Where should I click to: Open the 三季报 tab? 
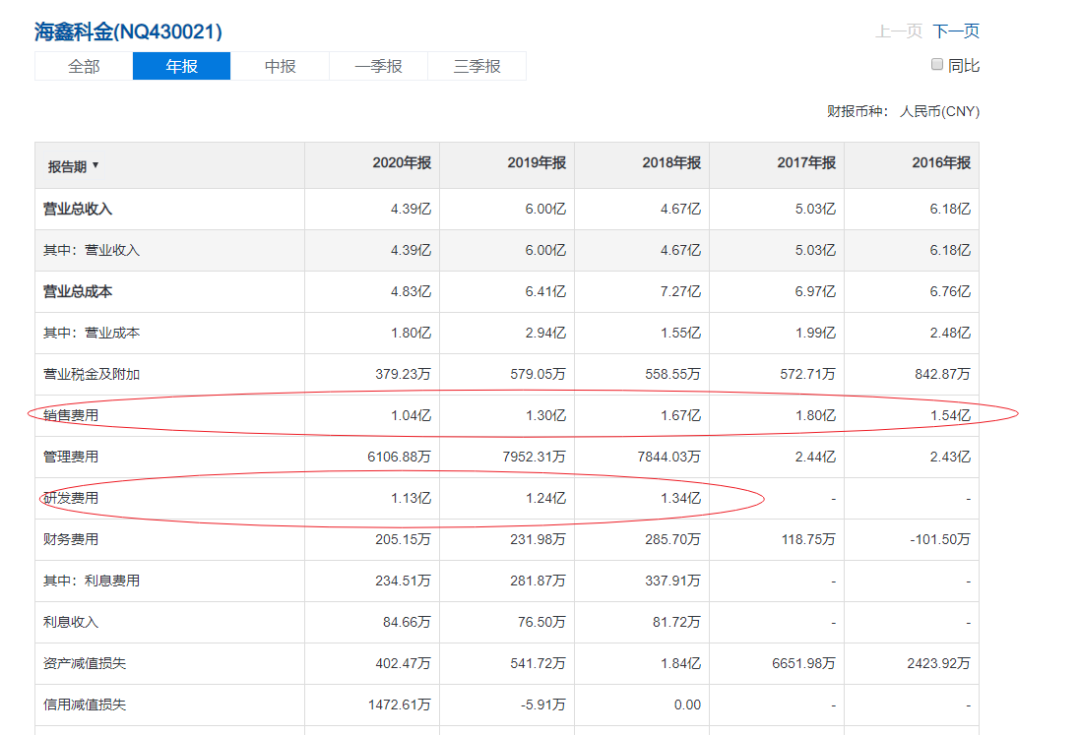[477, 66]
